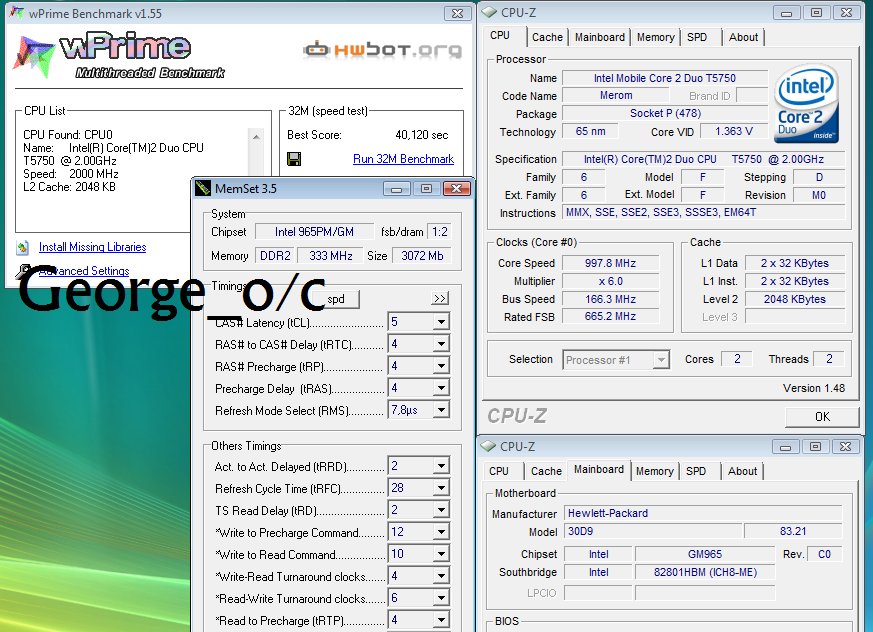The image size is (873, 632).
Task: Click the Run 32M Benchmark link
Action: pyautogui.click(x=403, y=159)
